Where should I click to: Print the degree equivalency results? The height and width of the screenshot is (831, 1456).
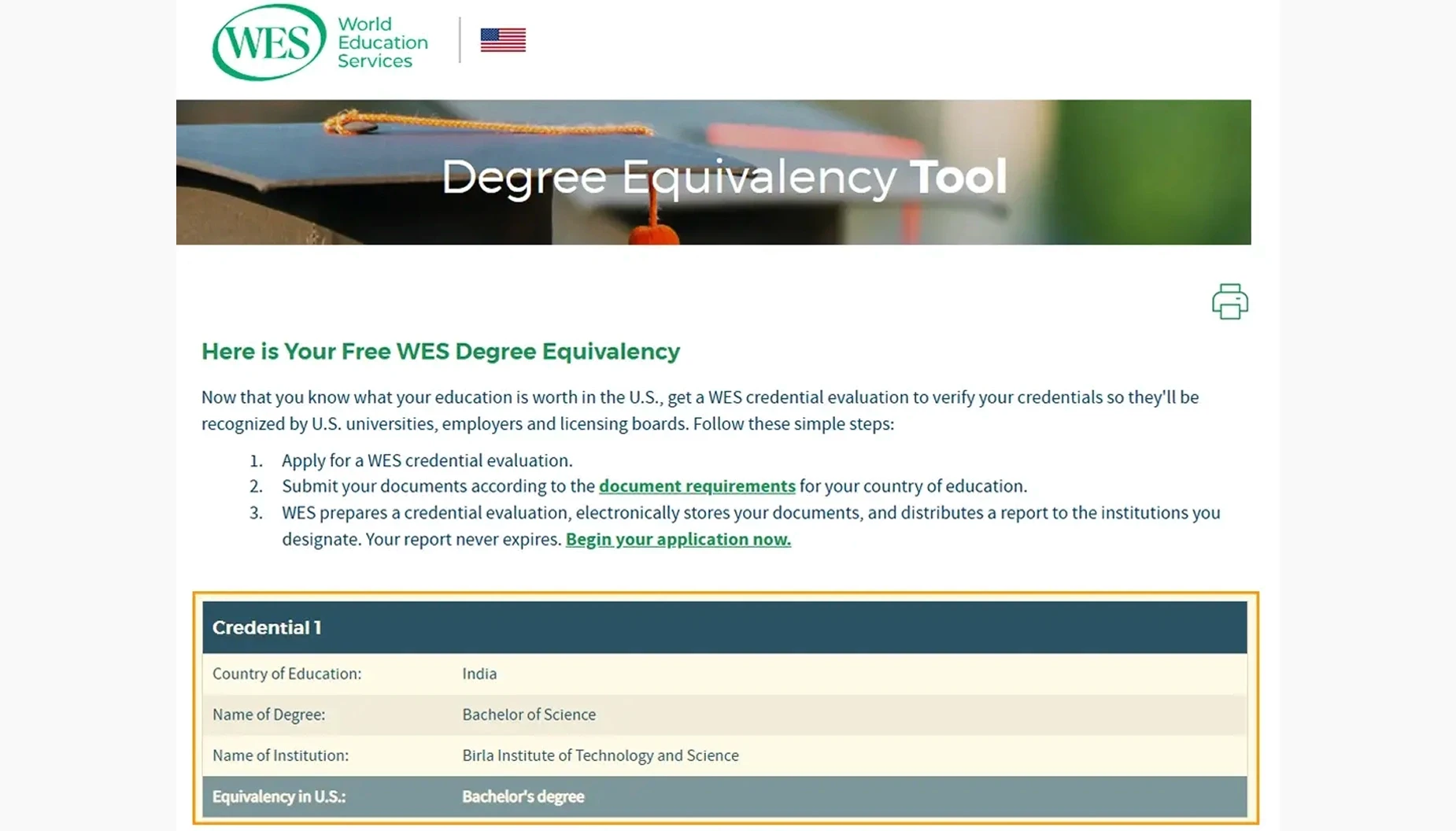1229,301
